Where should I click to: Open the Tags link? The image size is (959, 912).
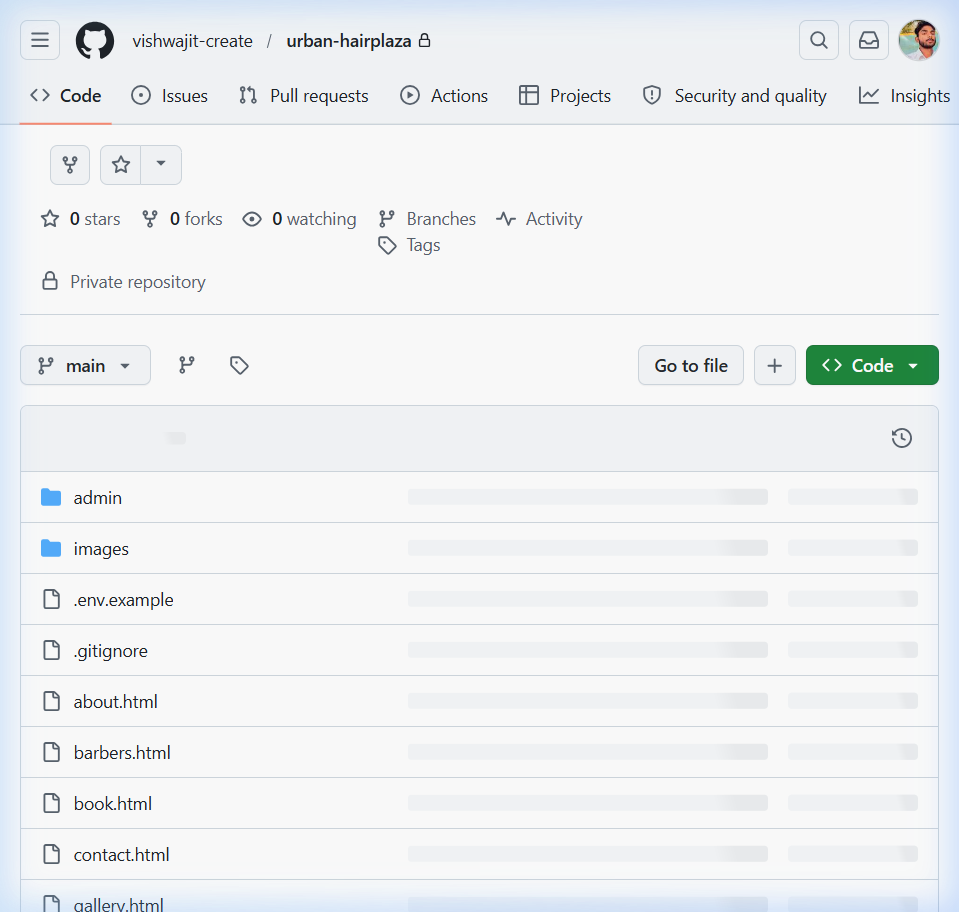(x=409, y=245)
